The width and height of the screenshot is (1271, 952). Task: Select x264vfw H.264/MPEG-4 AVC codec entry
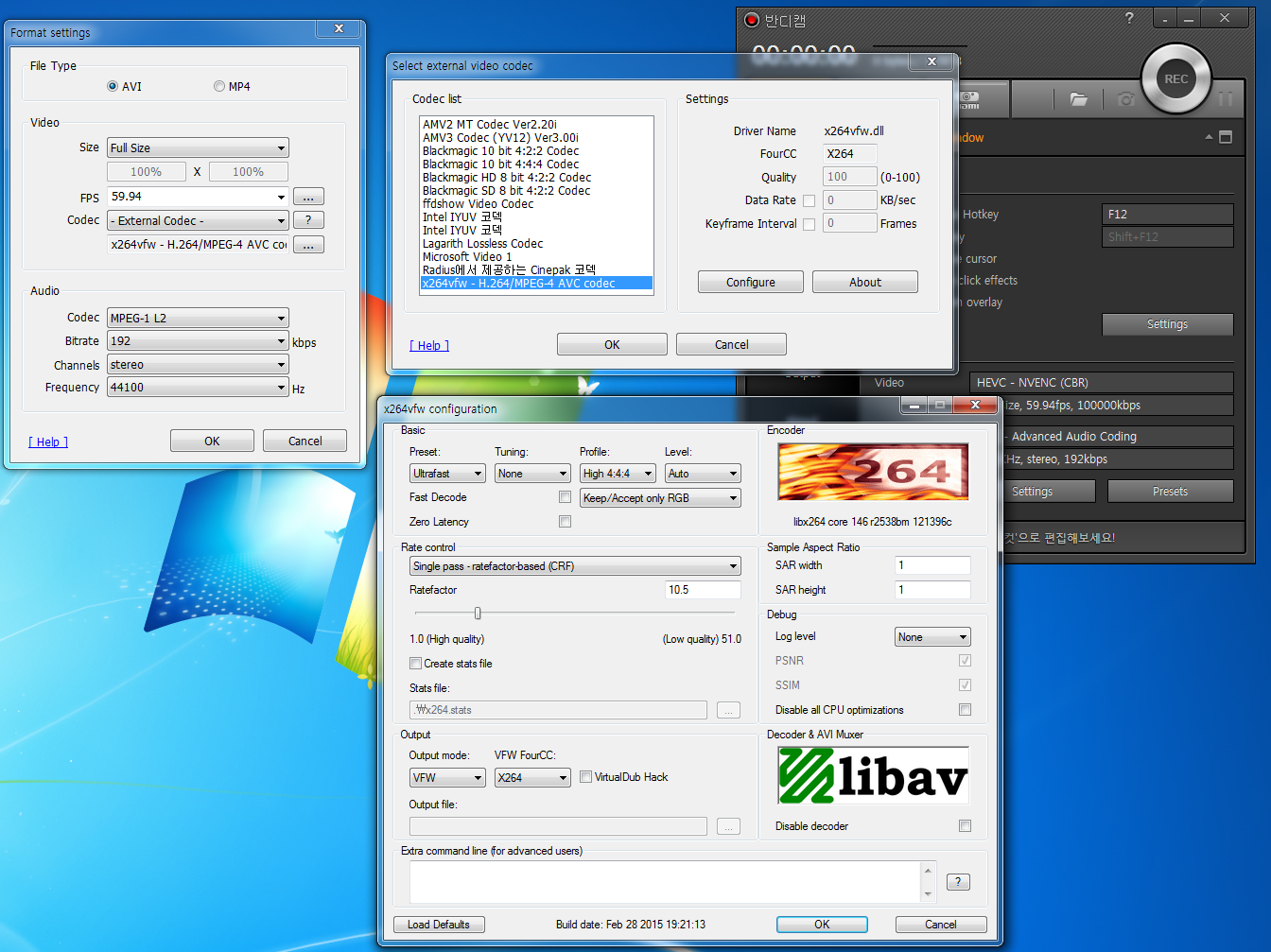coord(536,283)
